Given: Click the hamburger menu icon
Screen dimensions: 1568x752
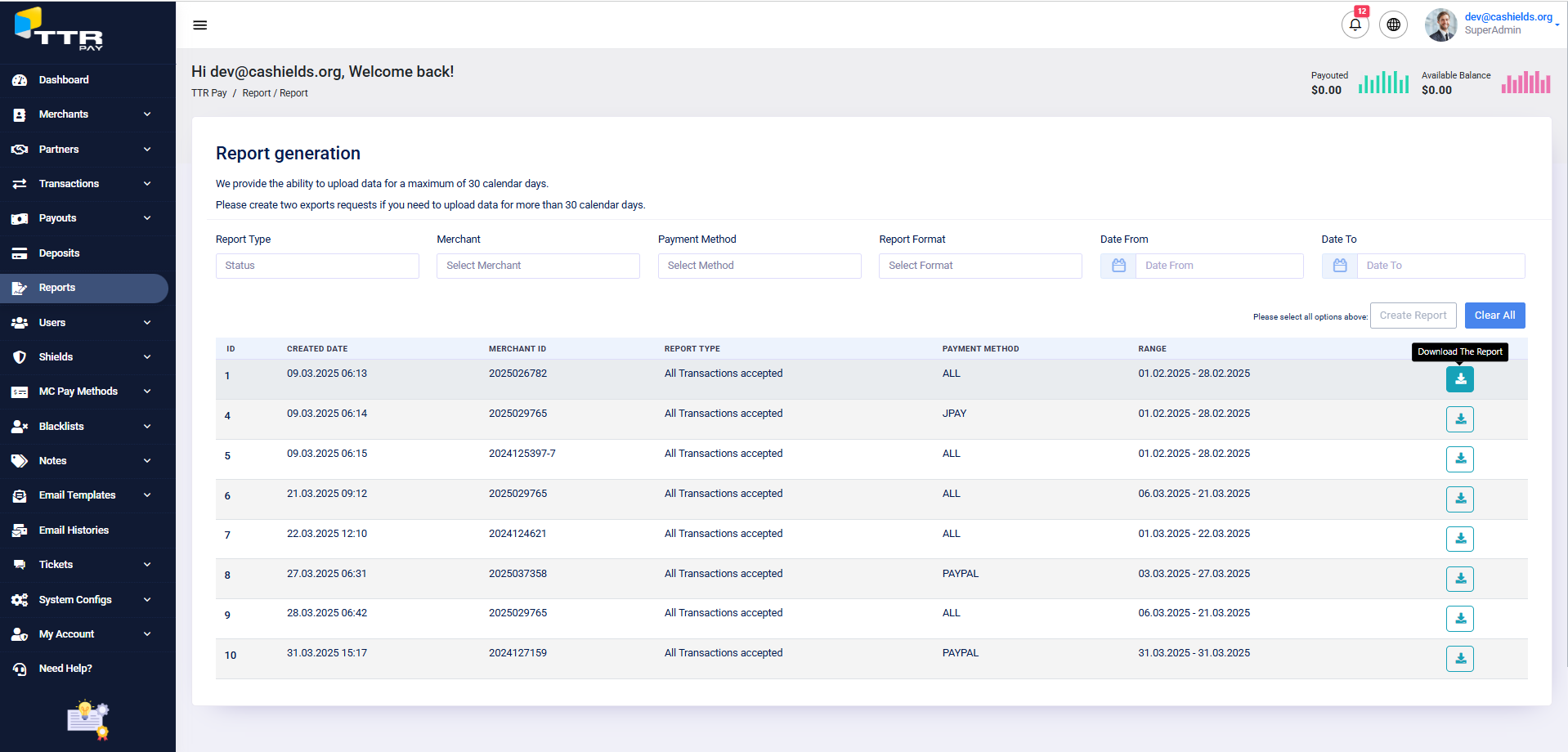Looking at the screenshot, I should pos(199,25).
